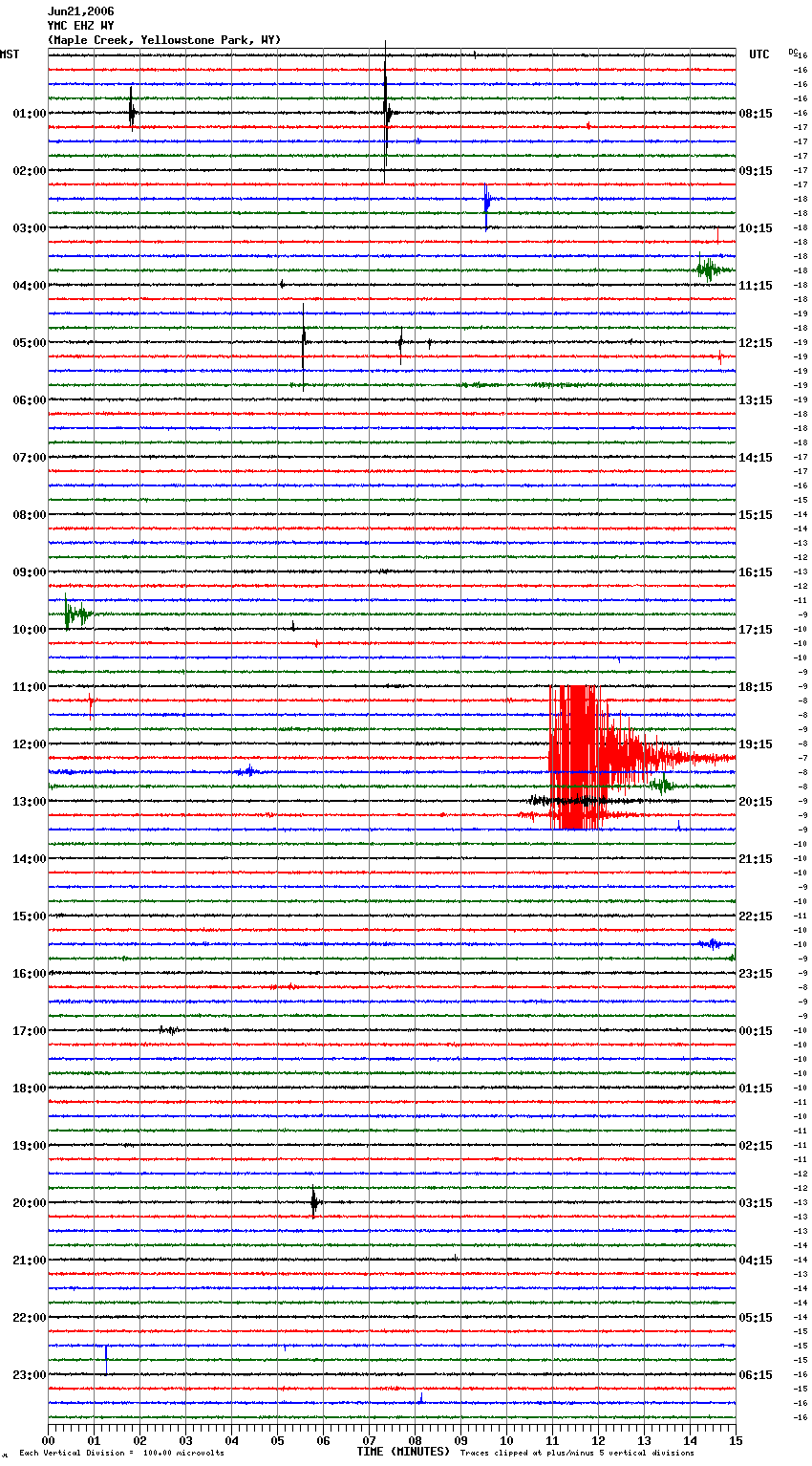This screenshot has width=812, height=1466.
Task: Click the 16:15 UTC time label
Action: 756,572
